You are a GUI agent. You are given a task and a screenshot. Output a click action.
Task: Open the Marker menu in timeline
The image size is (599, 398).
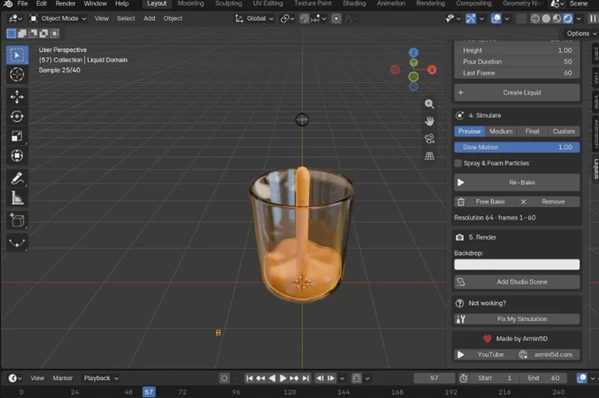pyautogui.click(x=63, y=378)
